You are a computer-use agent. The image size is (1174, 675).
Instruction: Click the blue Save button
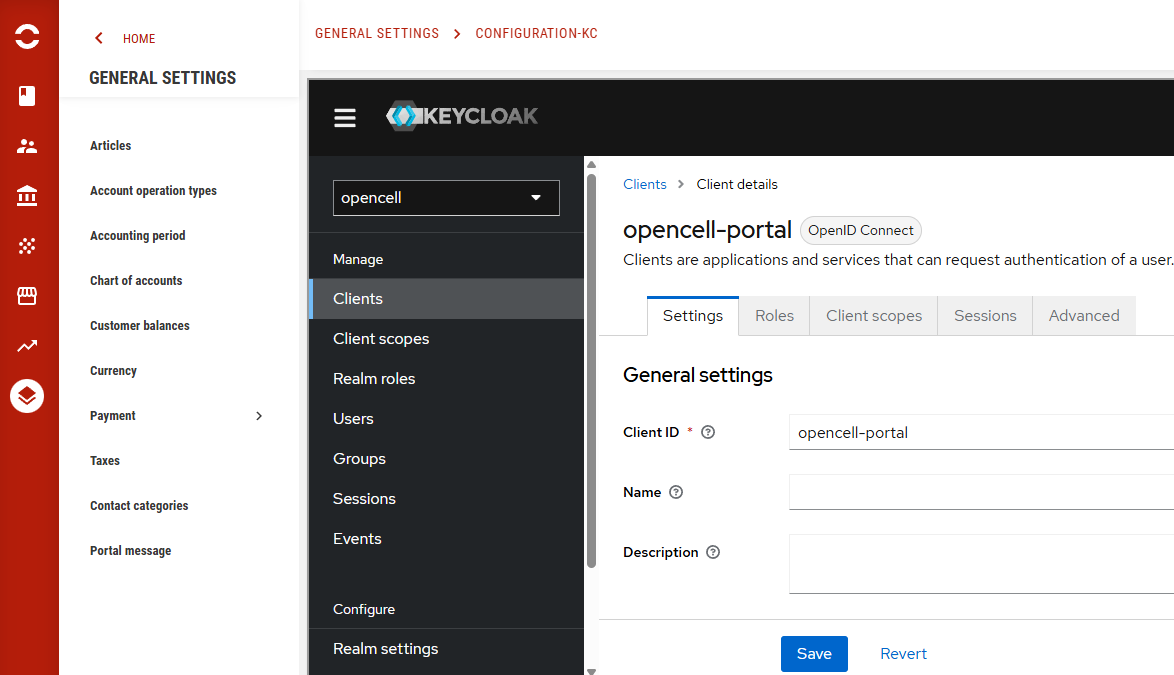pos(813,654)
